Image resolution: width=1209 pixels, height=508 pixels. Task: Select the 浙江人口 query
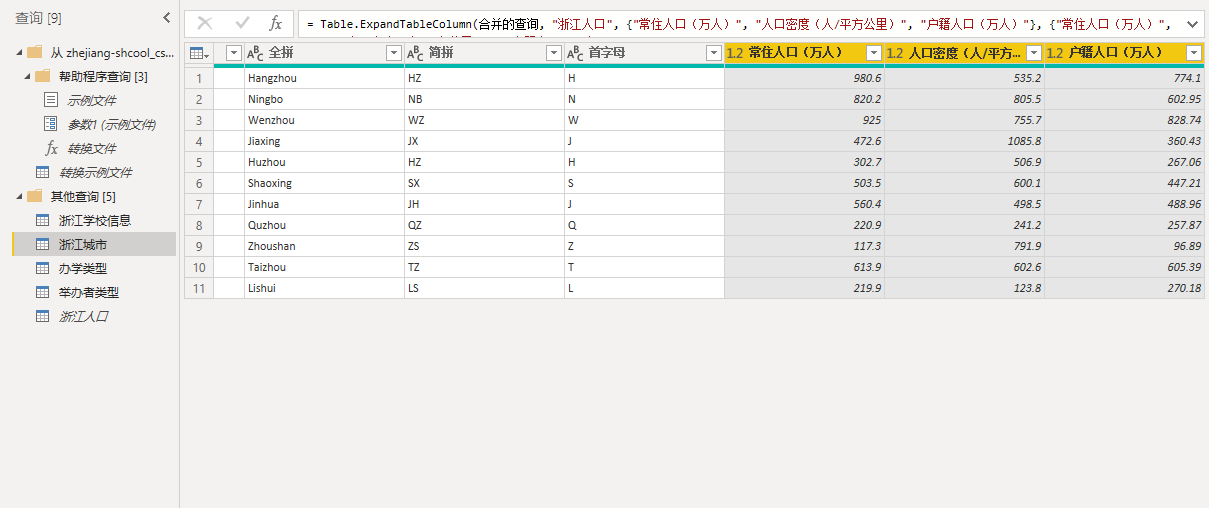pos(83,316)
